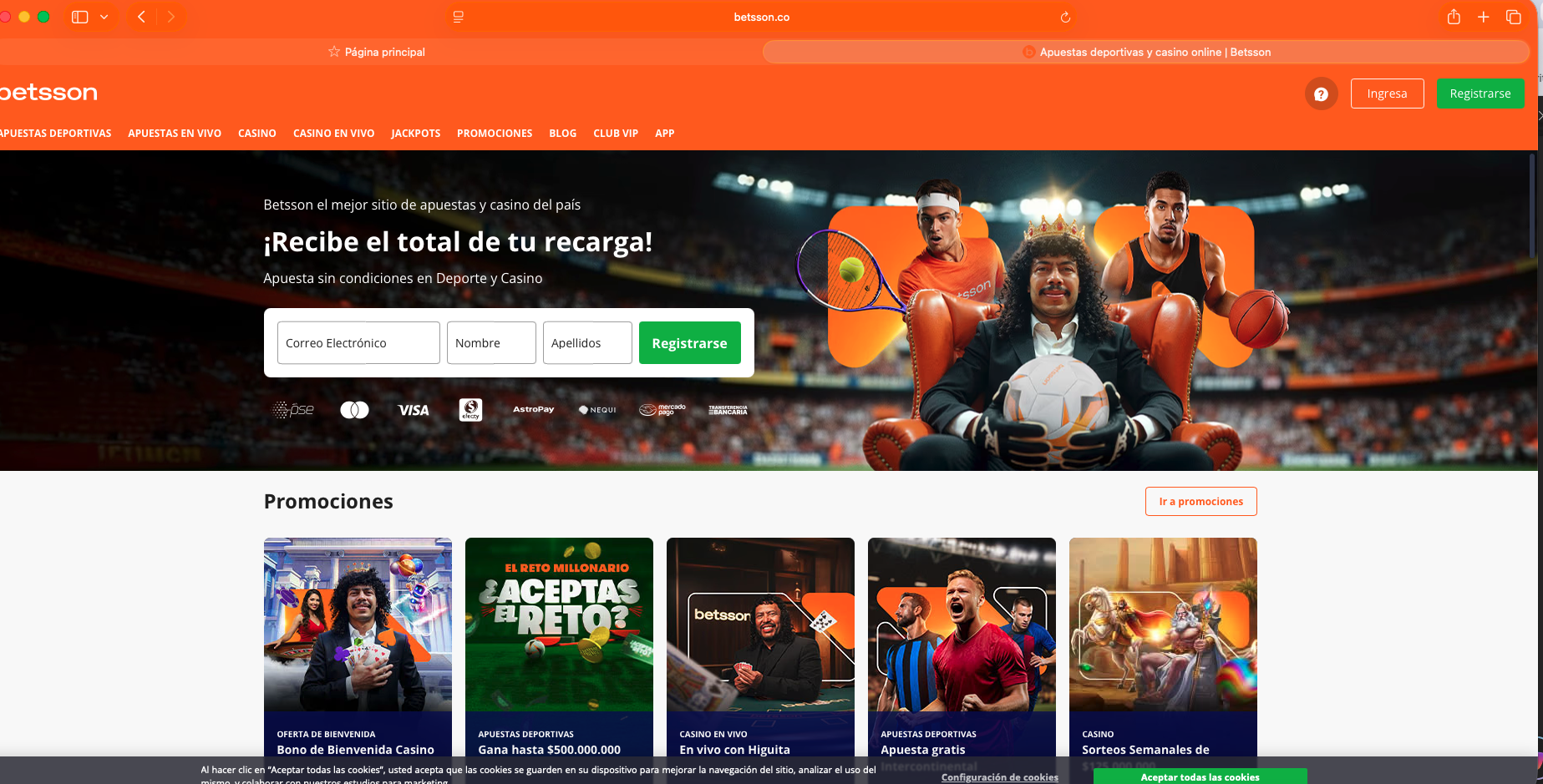Open the Promociones nav item
1543x784 pixels.
tap(495, 134)
